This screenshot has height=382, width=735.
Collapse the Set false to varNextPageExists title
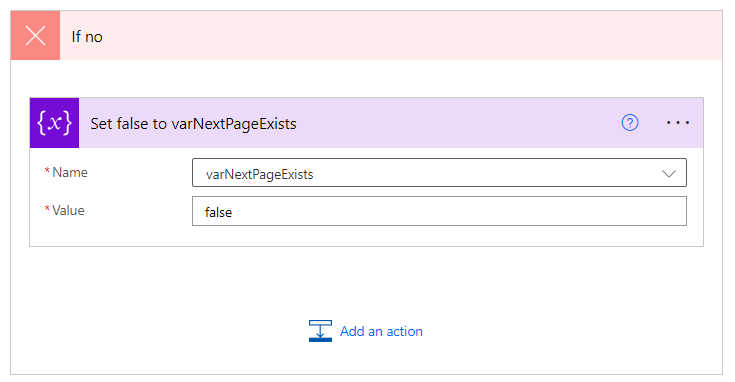(193, 124)
